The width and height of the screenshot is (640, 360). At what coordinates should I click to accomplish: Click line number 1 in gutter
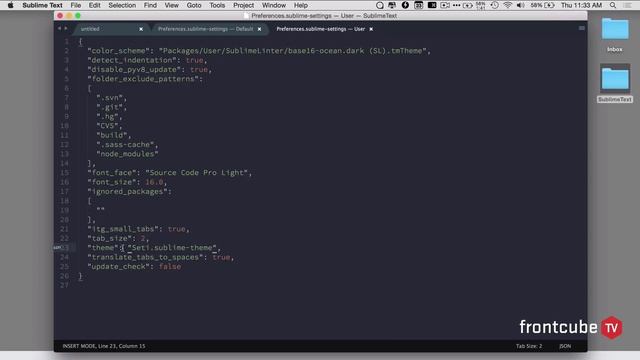(67, 41)
